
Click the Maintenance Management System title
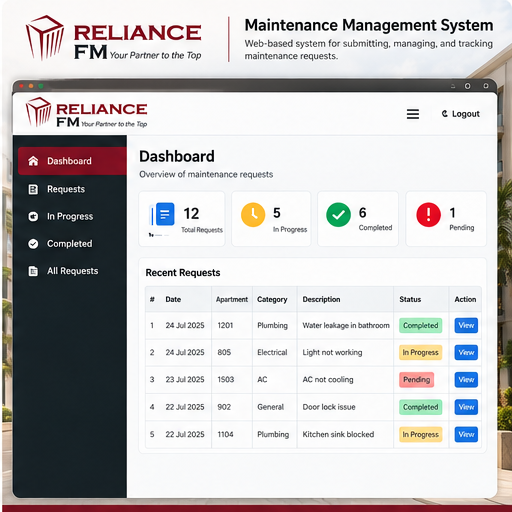coord(369,25)
